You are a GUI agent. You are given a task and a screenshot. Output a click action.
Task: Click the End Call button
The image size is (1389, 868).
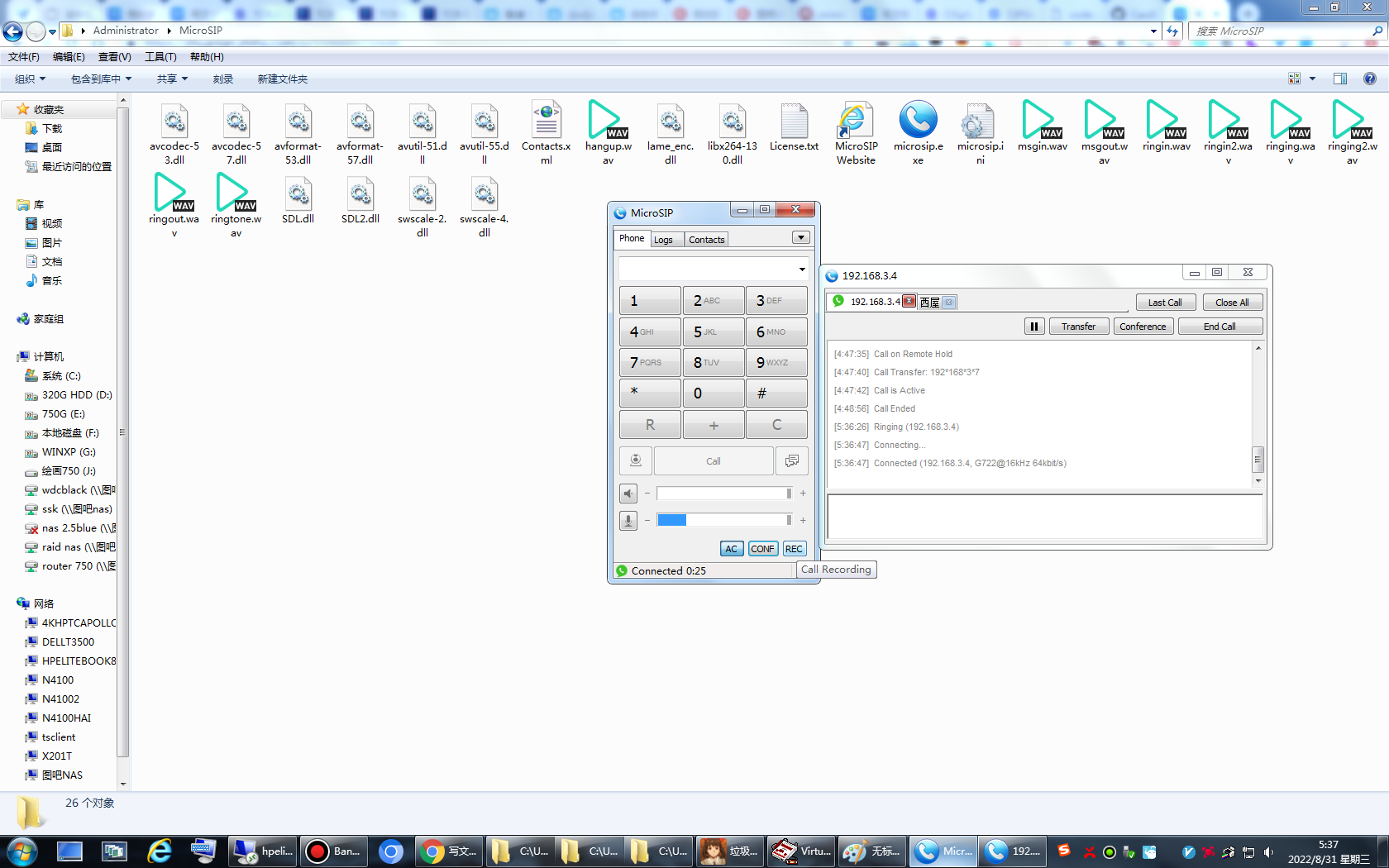click(1220, 327)
